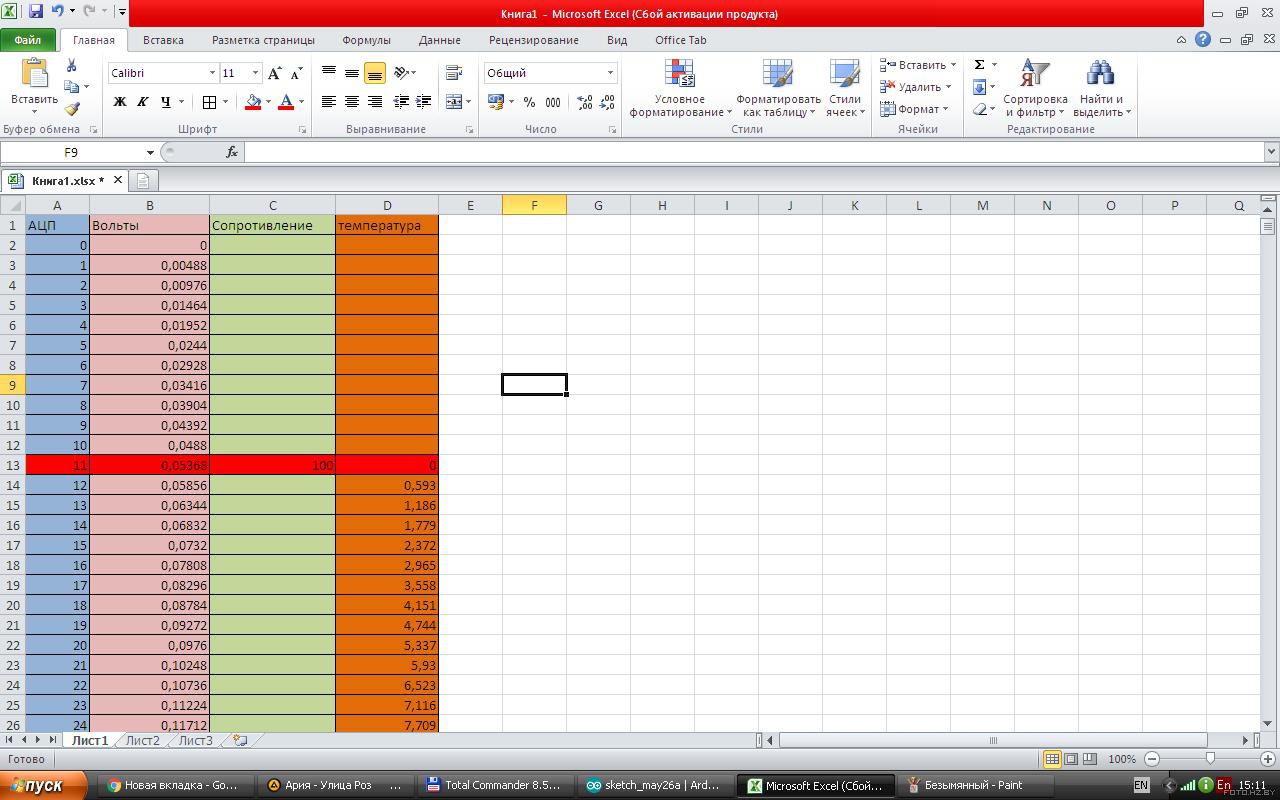
Task: Toggle italic formatting (К)
Action: pos(142,102)
